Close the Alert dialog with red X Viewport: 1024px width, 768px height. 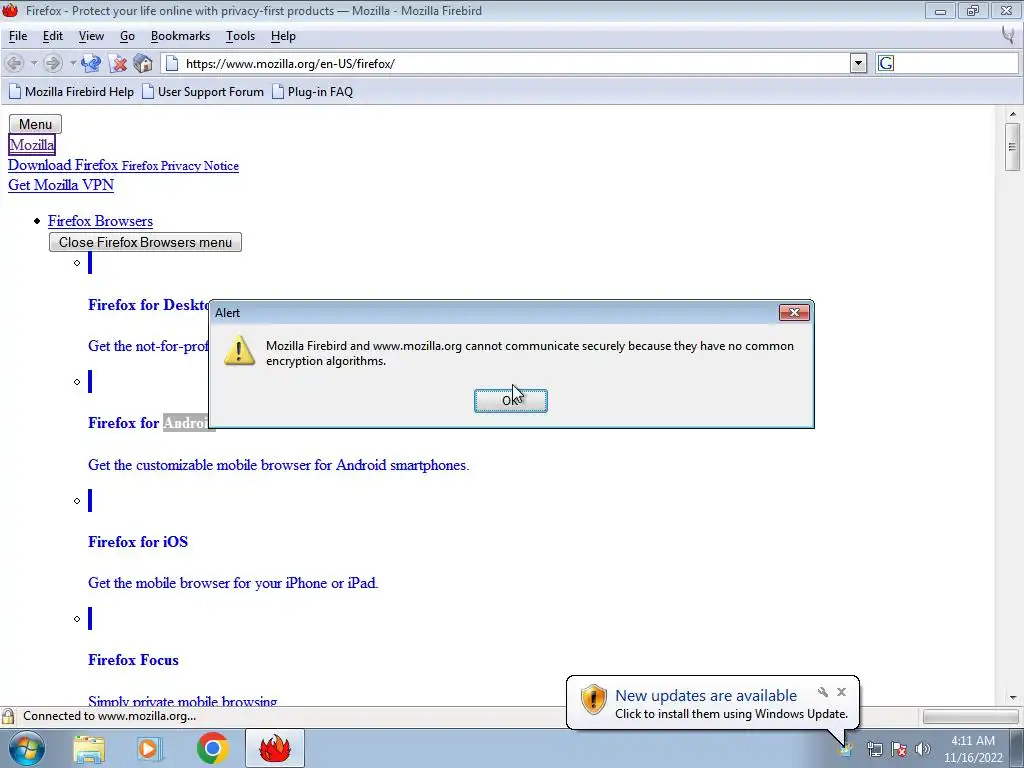coord(794,313)
